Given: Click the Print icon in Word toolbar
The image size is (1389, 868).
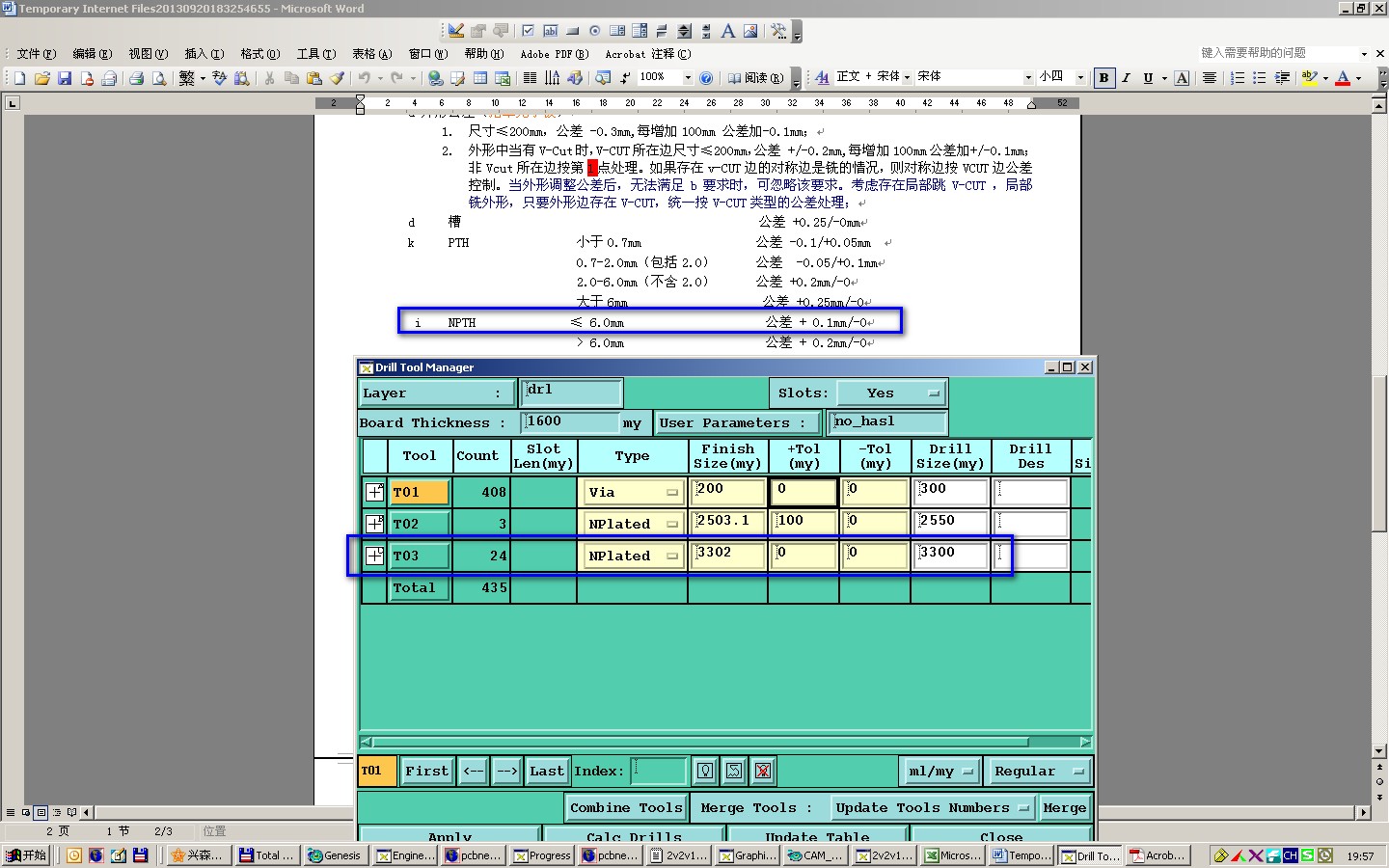Looking at the screenshot, I should [x=136, y=78].
